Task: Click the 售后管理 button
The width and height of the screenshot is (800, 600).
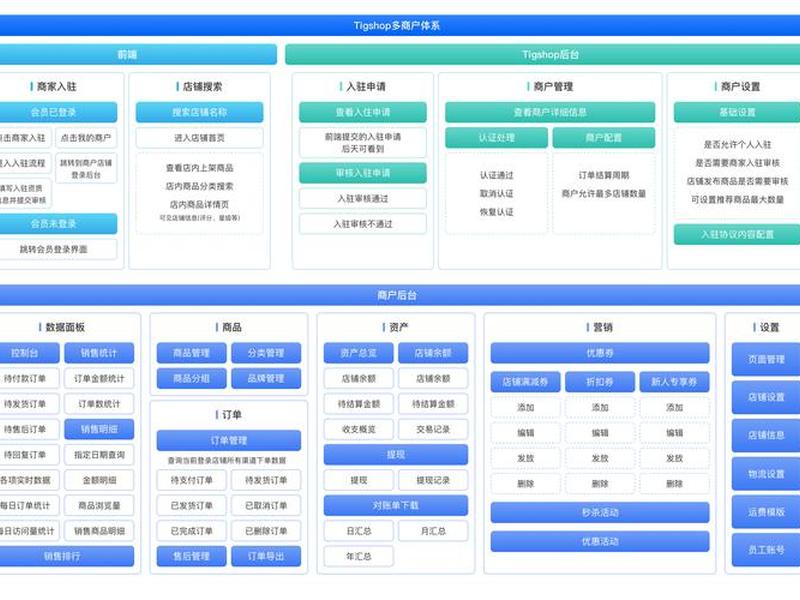Action: point(191,556)
